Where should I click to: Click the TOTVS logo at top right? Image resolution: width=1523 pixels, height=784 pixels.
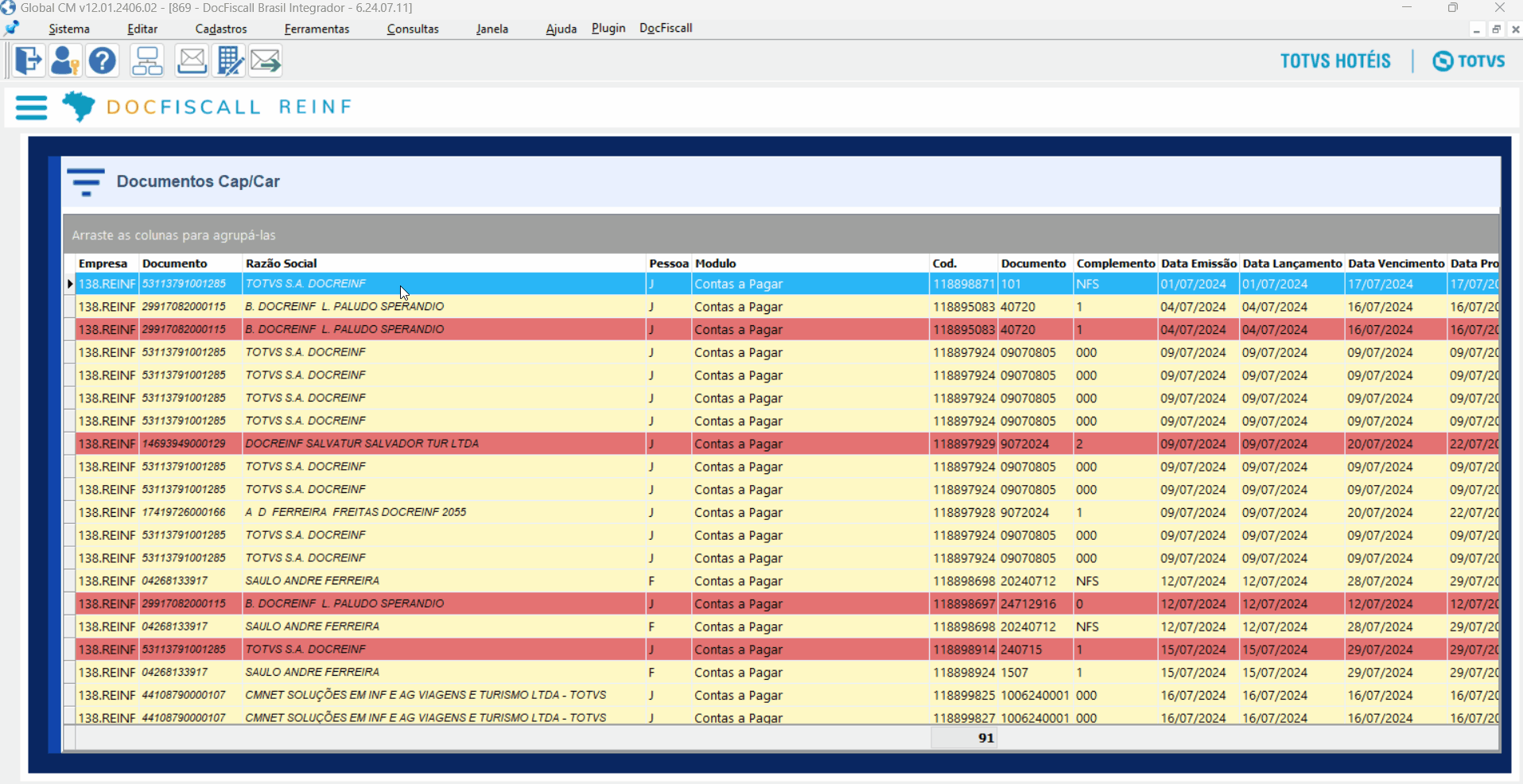coord(1469,61)
